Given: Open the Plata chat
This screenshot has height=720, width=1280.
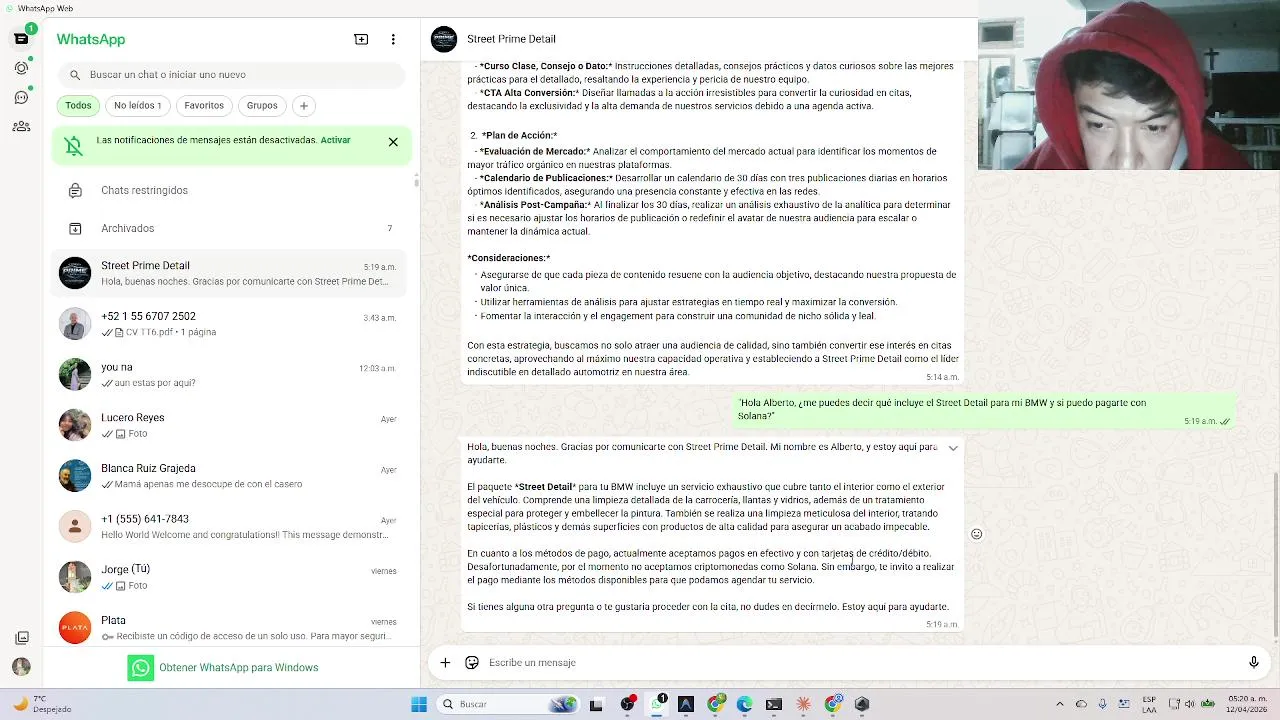Looking at the screenshot, I should 231,627.
